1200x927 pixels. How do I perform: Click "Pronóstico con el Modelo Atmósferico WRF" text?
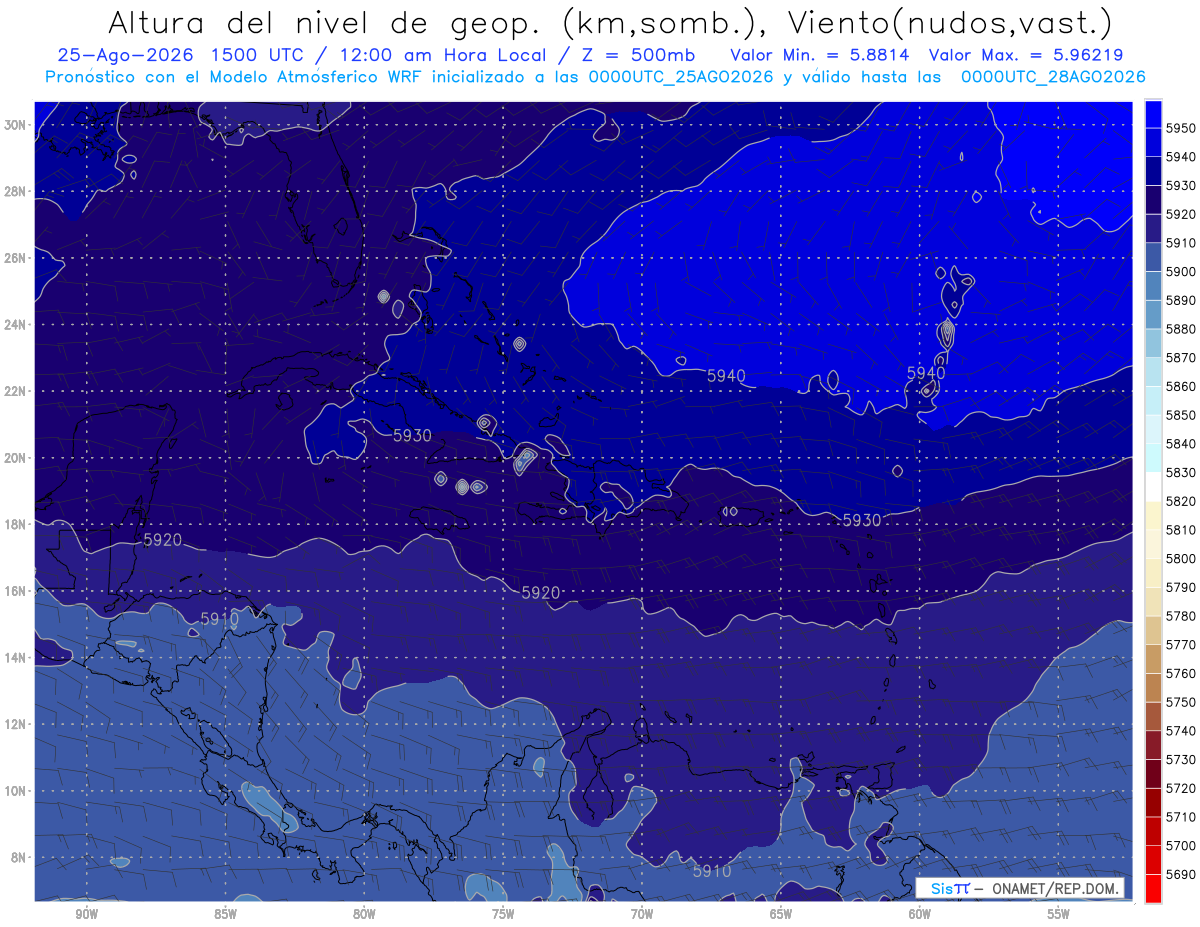[x=236, y=77]
